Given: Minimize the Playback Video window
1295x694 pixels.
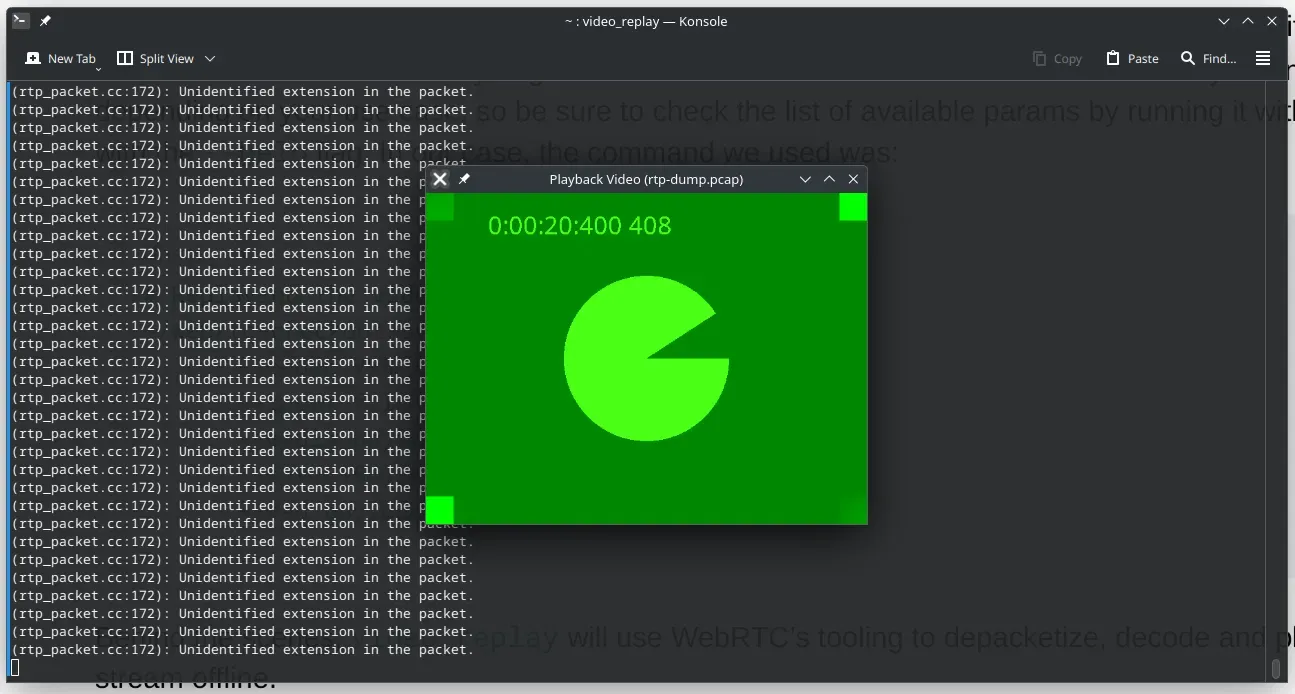Looking at the screenshot, I should click(x=805, y=179).
